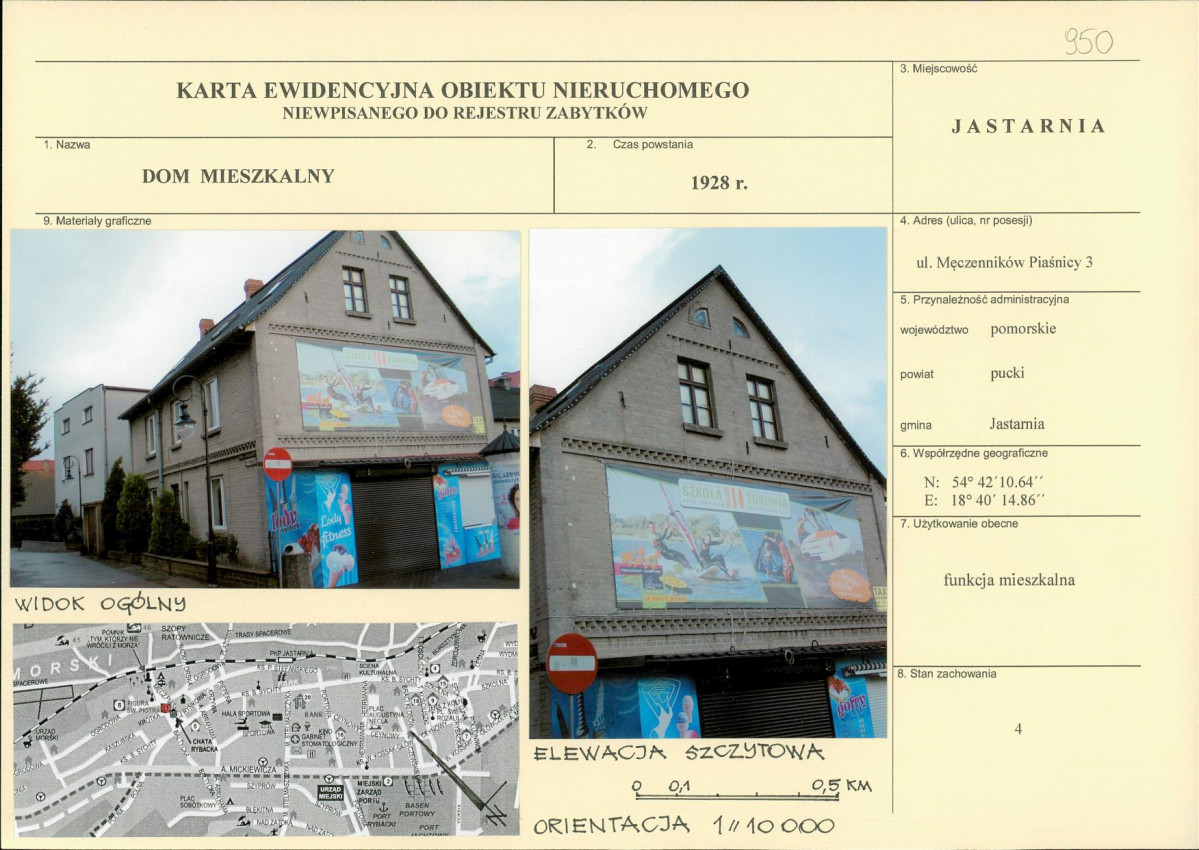Open the gable elevation photo
Viewport: 1199px width, 850px height.
point(708,482)
